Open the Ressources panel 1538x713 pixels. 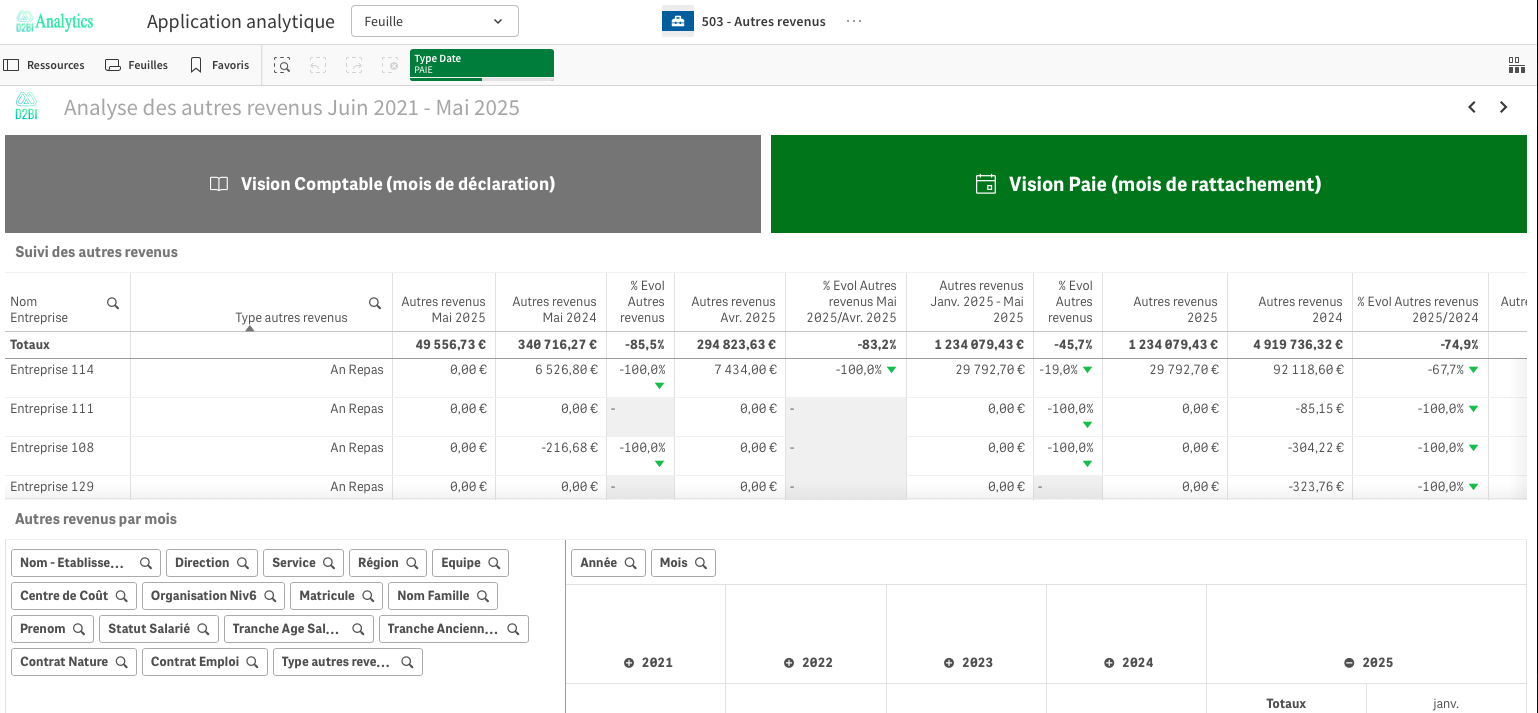[x=44, y=65]
